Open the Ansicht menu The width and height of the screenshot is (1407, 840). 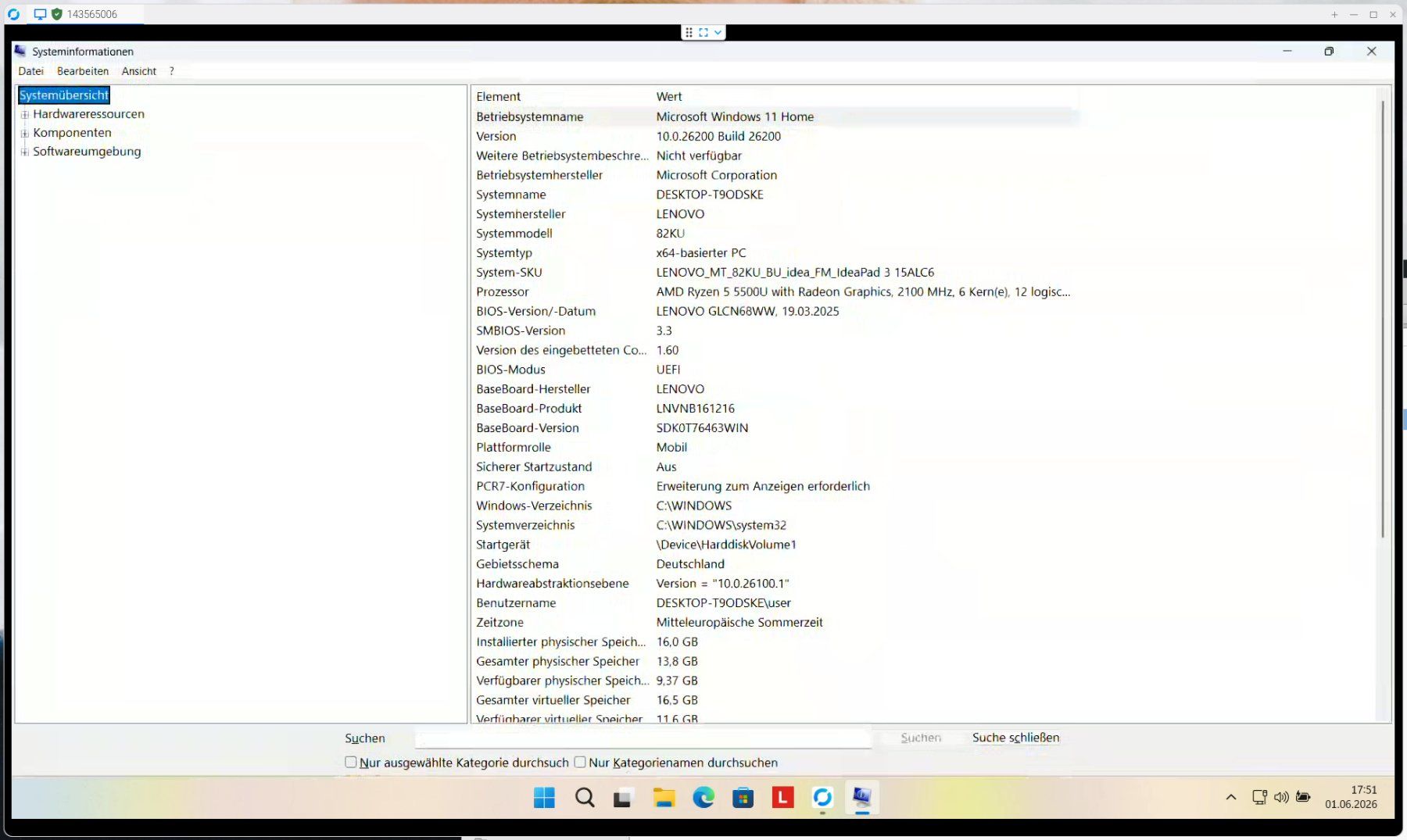(139, 71)
